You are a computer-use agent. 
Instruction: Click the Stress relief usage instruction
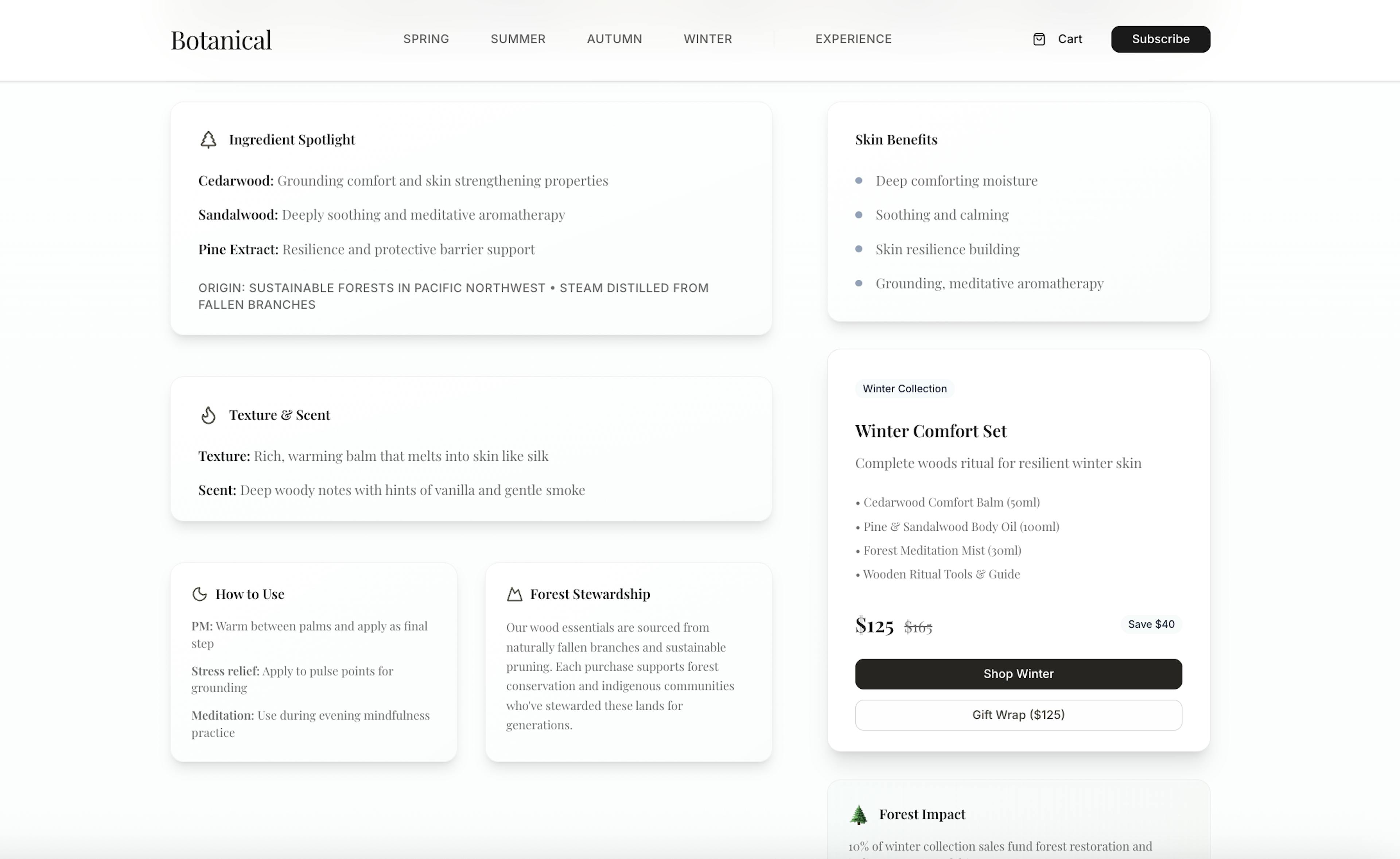point(293,679)
